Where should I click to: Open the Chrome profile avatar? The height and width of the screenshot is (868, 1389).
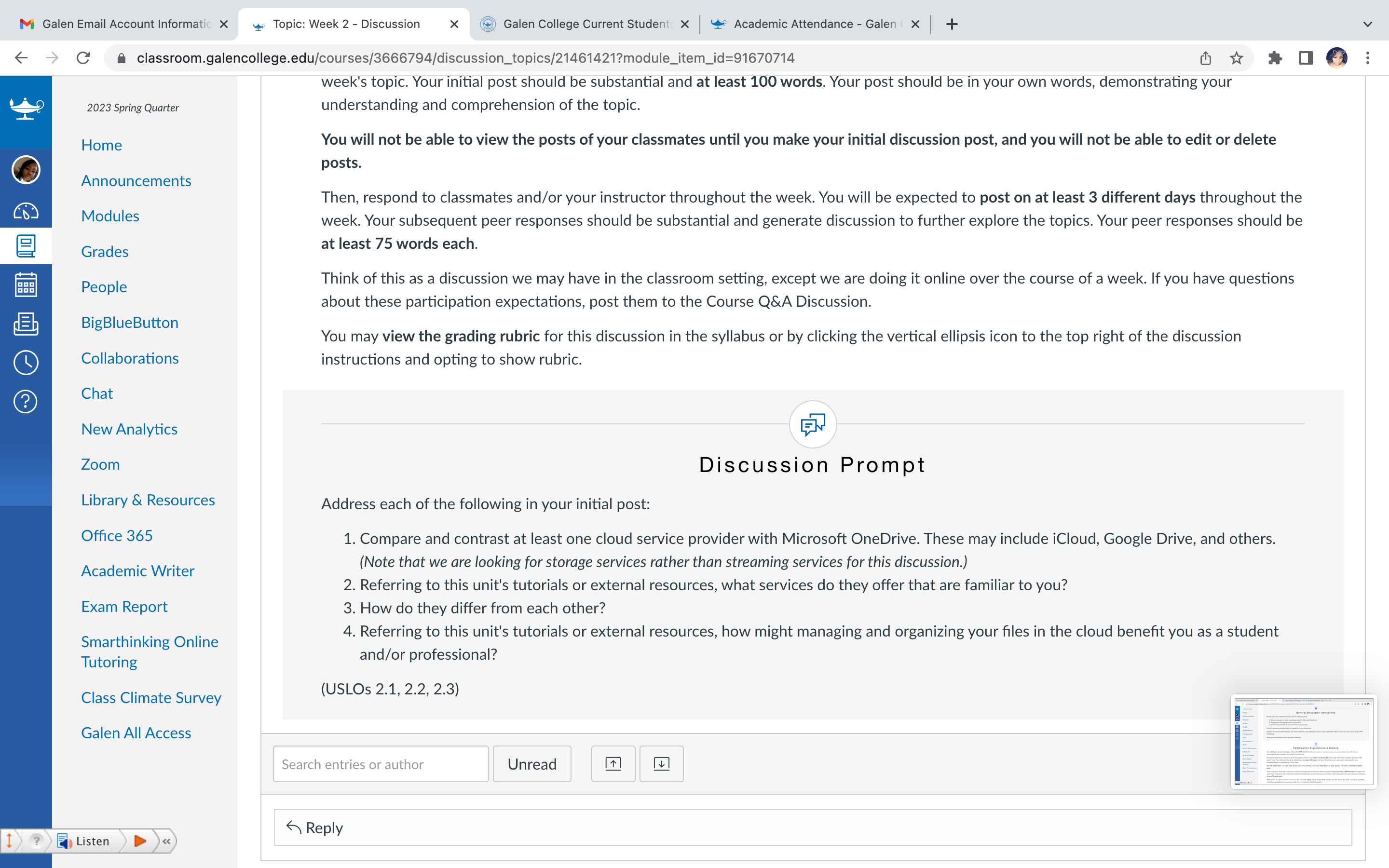point(1337,58)
